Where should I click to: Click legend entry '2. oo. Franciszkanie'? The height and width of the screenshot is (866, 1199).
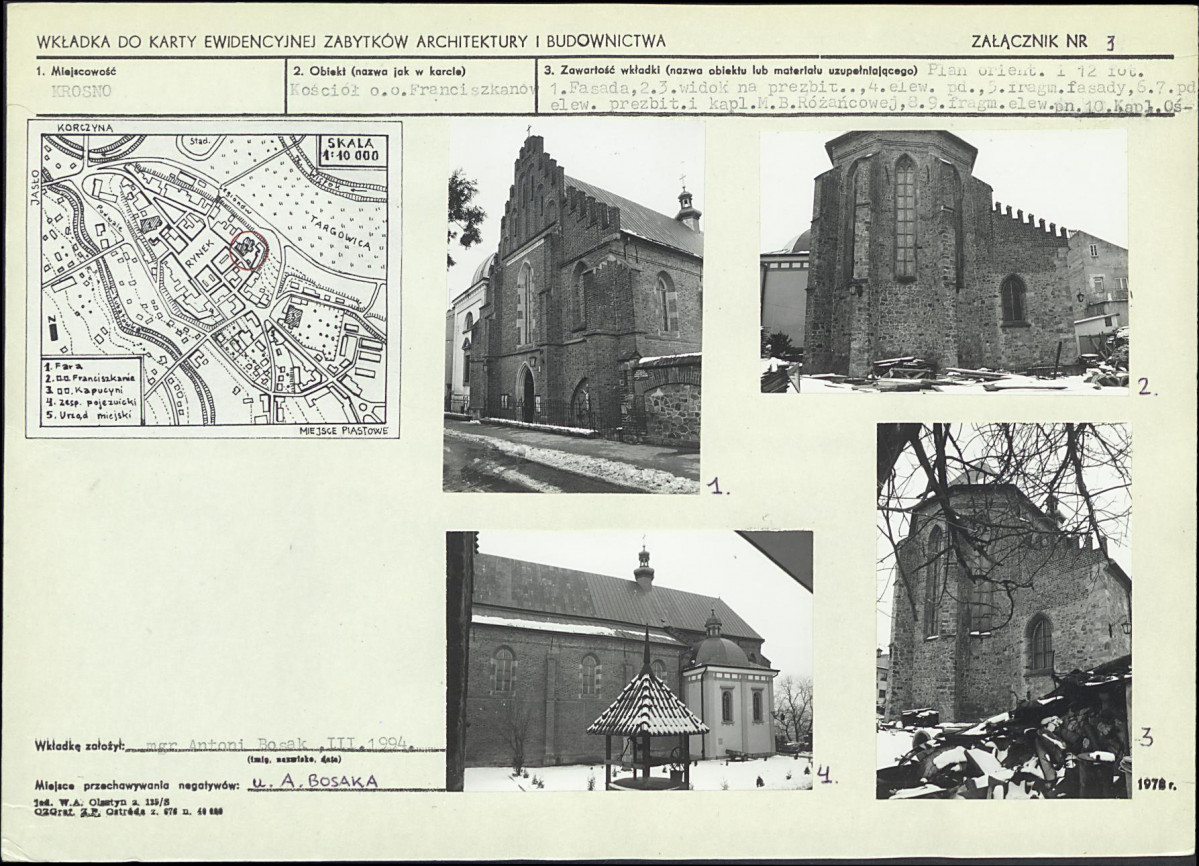click(x=90, y=379)
